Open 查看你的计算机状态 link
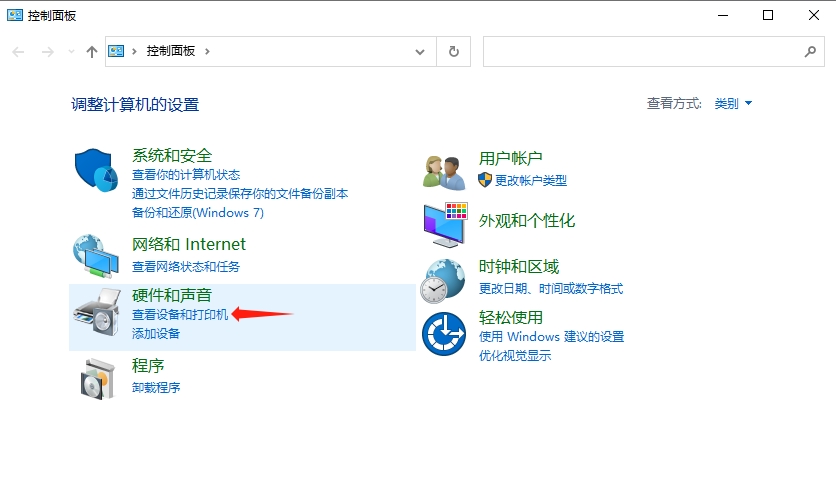 tap(186, 174)
